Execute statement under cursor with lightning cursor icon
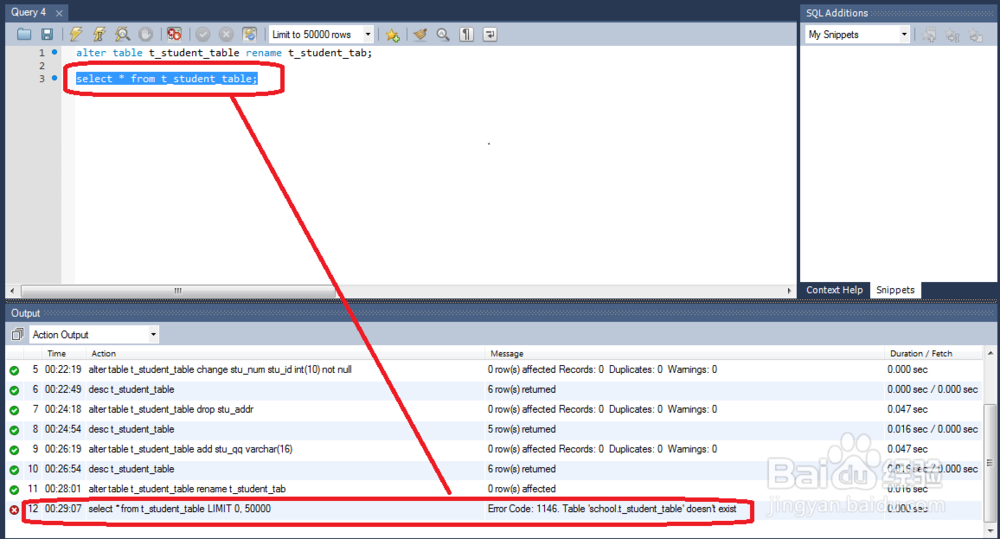The width and height of the screenshot is (1000, 539). pos(99,34)
